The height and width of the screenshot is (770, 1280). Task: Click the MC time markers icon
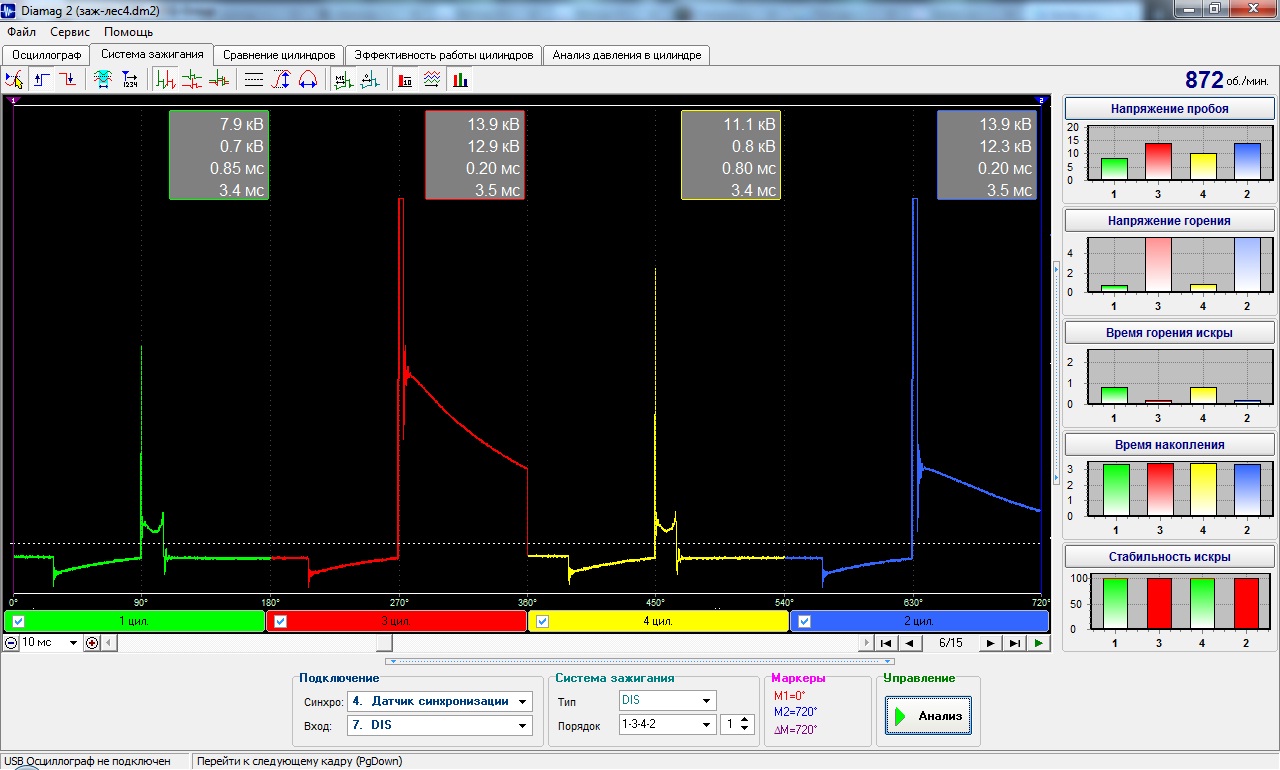click(x=343, y=80)
